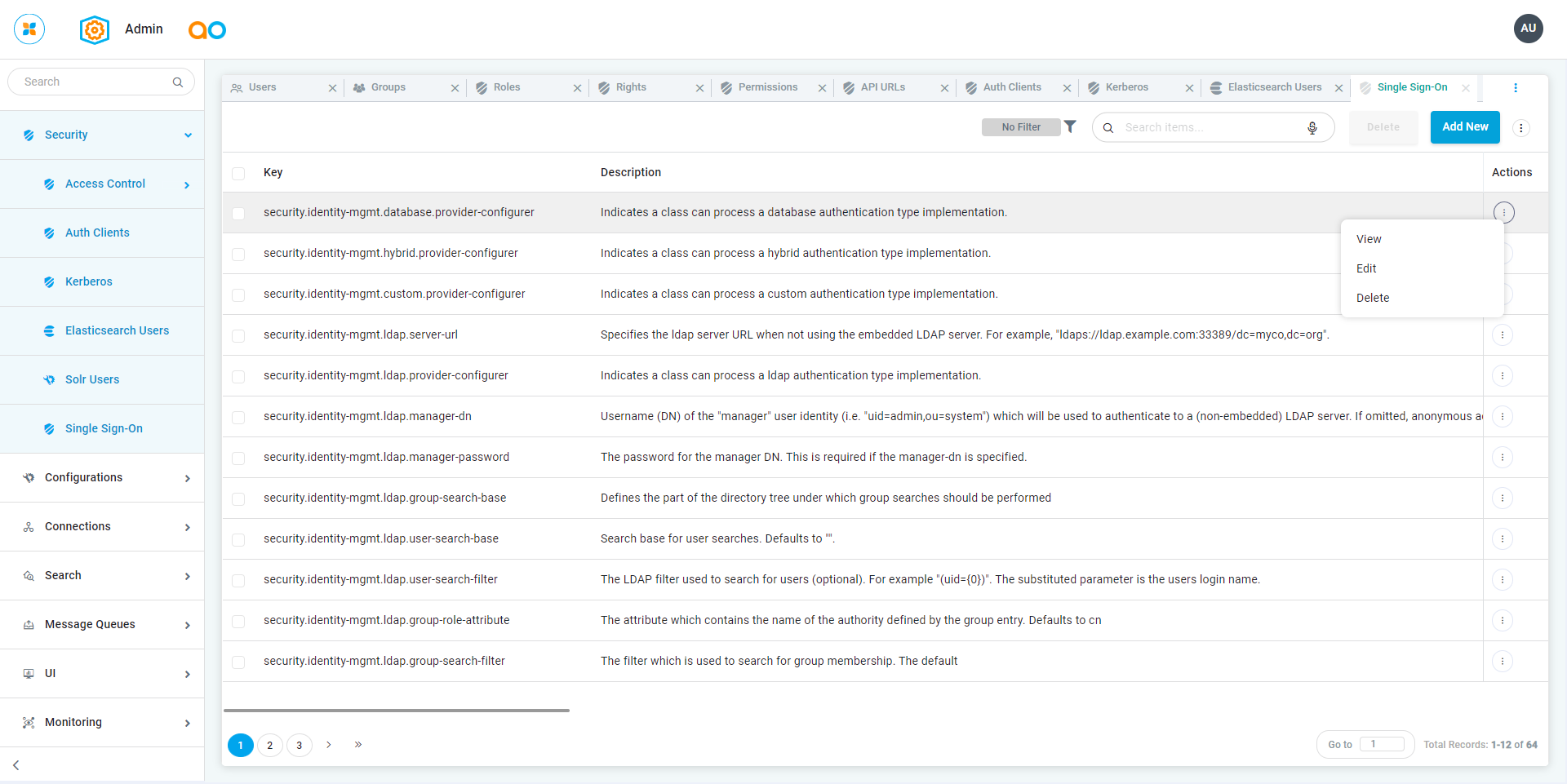Open row actions for ldap.server-url
Screen dimensions: 1567x784
(1503, 335)
